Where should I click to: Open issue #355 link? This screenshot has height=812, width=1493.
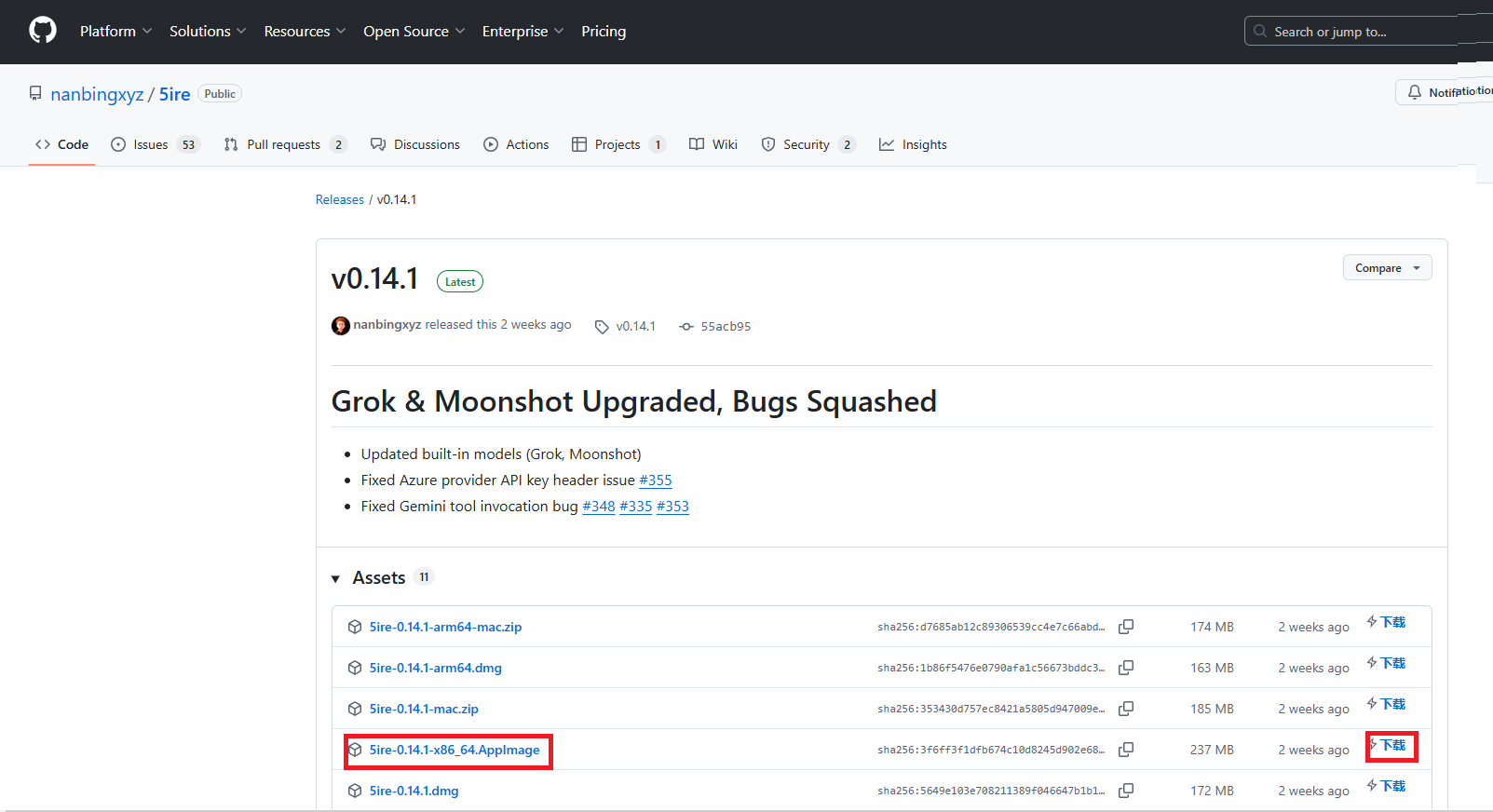coord(655,480)
